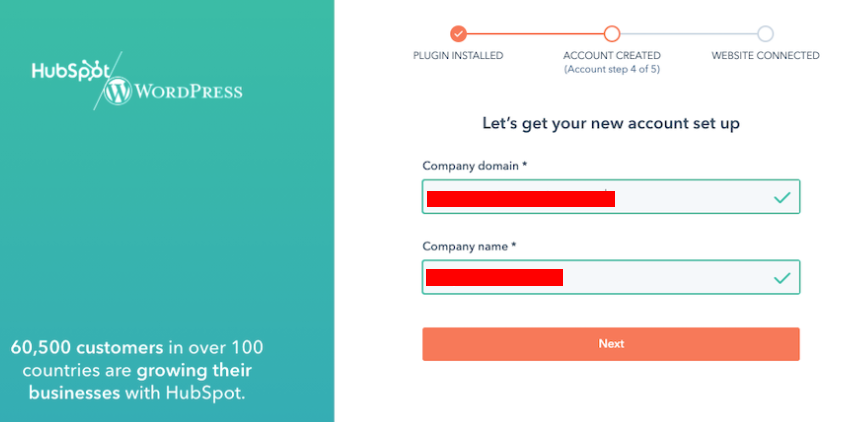The width and height of the screenshot is (847, 422).
Task: Click the 'Company domain *' label
Action: pyautogui.click(x=474, y=166)
